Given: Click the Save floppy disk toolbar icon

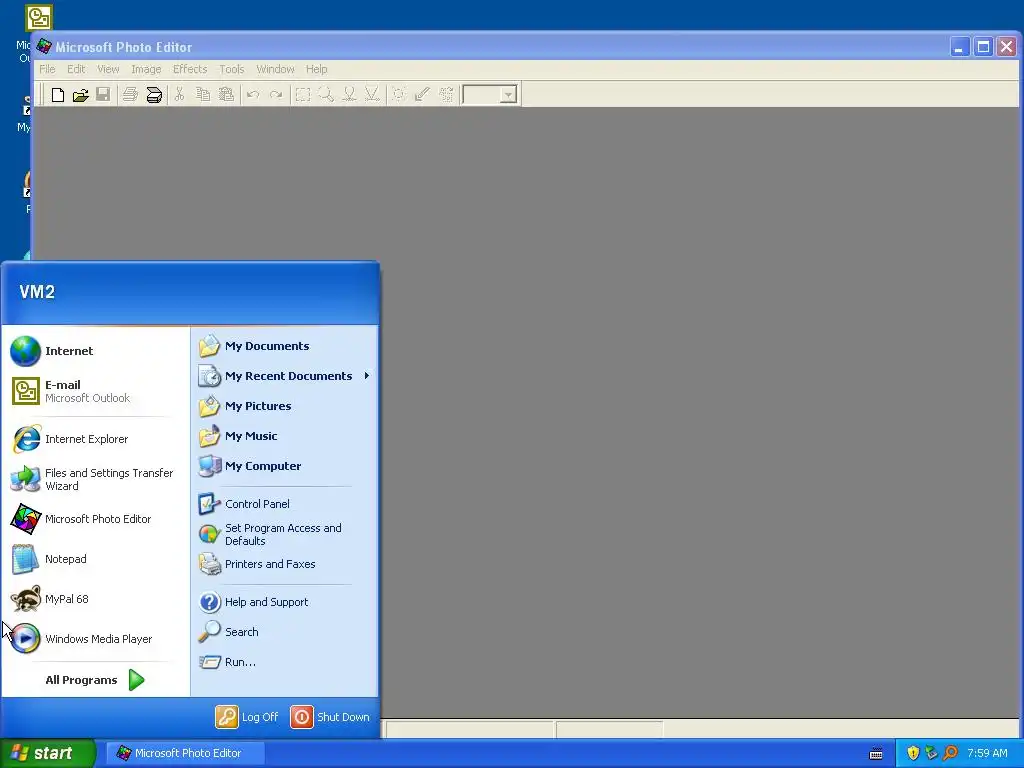Looking at the screenshot, I should coord(103,95).
